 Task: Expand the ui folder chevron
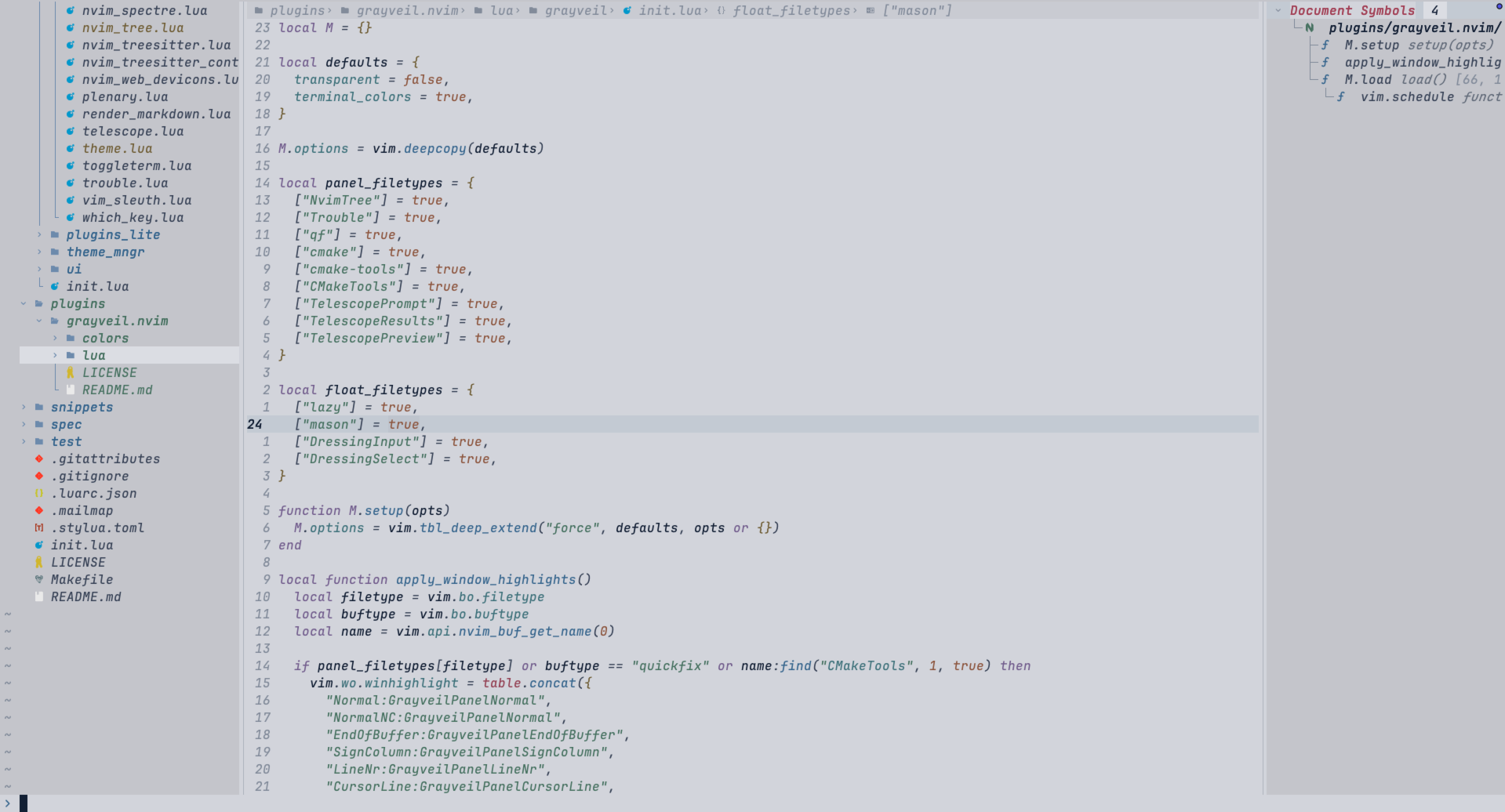coord(39,269)
